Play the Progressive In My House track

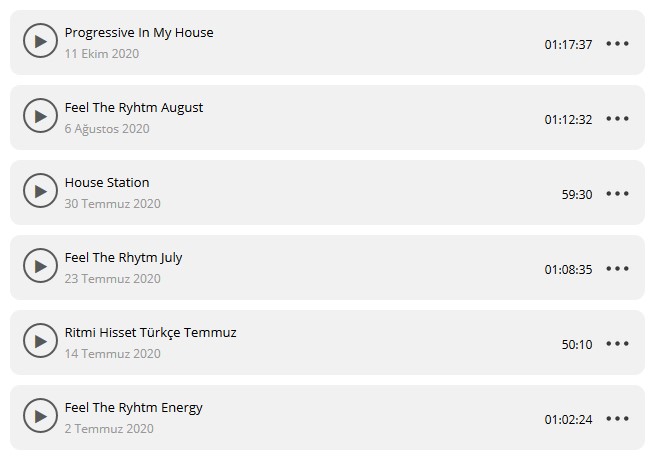pos(40,42)
